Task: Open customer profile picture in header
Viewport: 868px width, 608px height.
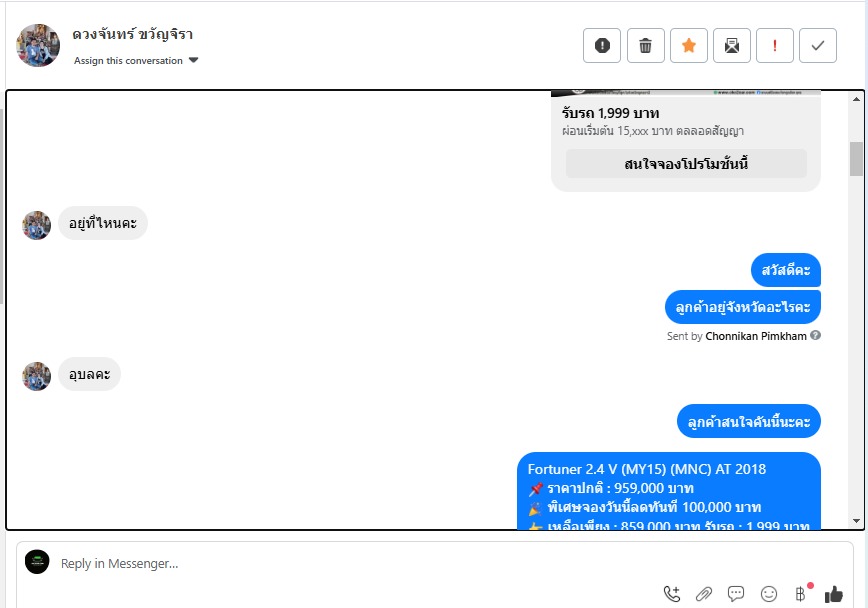Action: click(x=38, y=45)
